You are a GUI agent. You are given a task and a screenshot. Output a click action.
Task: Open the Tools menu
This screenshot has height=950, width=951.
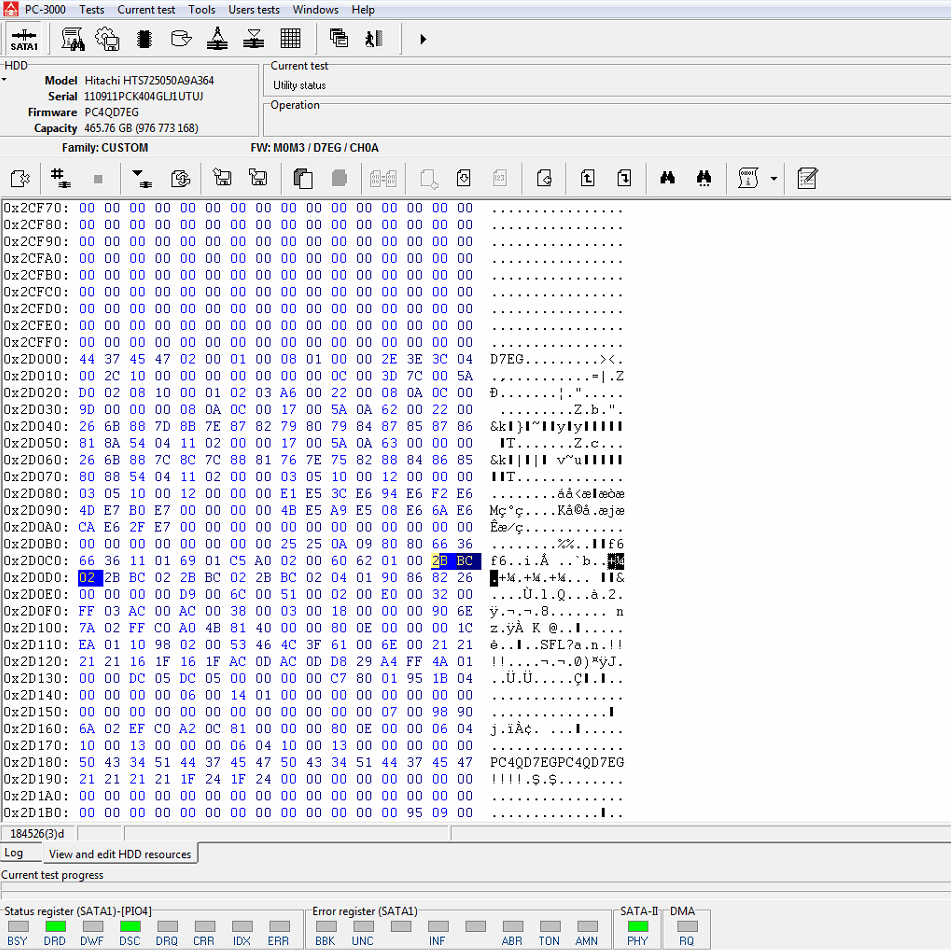(201, 10)
